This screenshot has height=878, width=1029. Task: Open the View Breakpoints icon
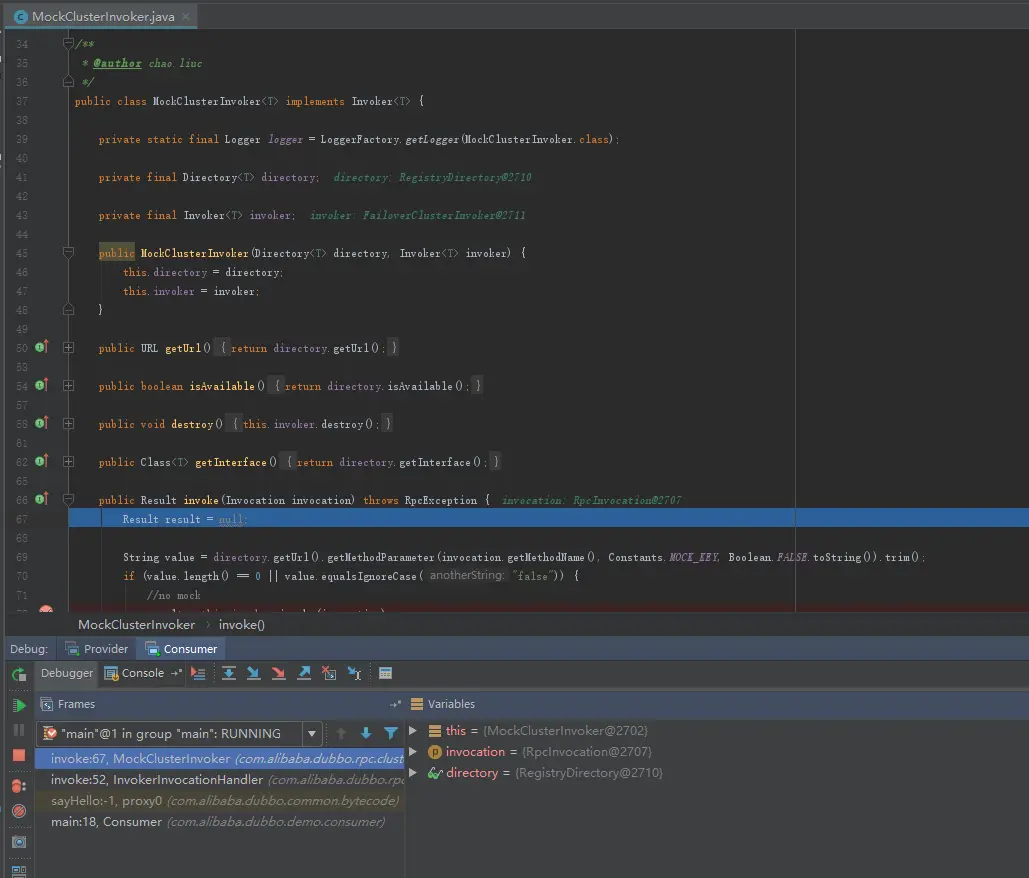pos(19,785)
